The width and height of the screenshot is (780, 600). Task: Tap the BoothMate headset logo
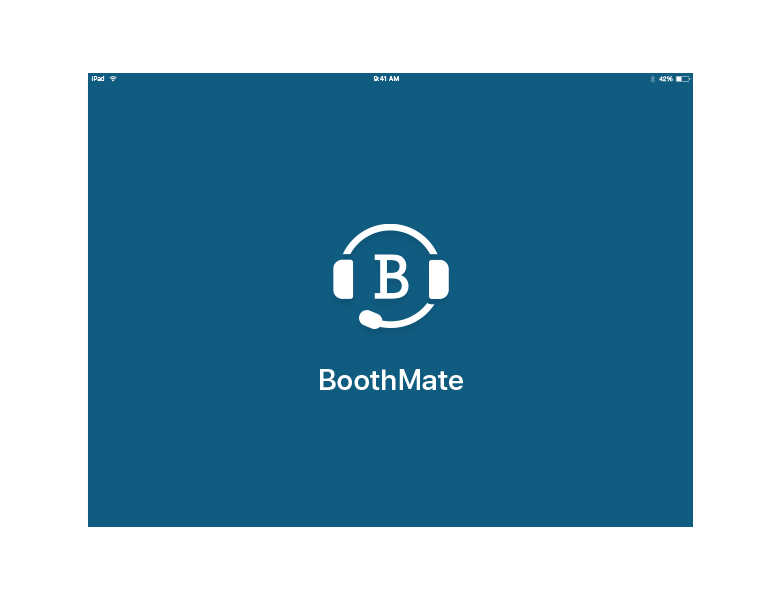[390, 276]
